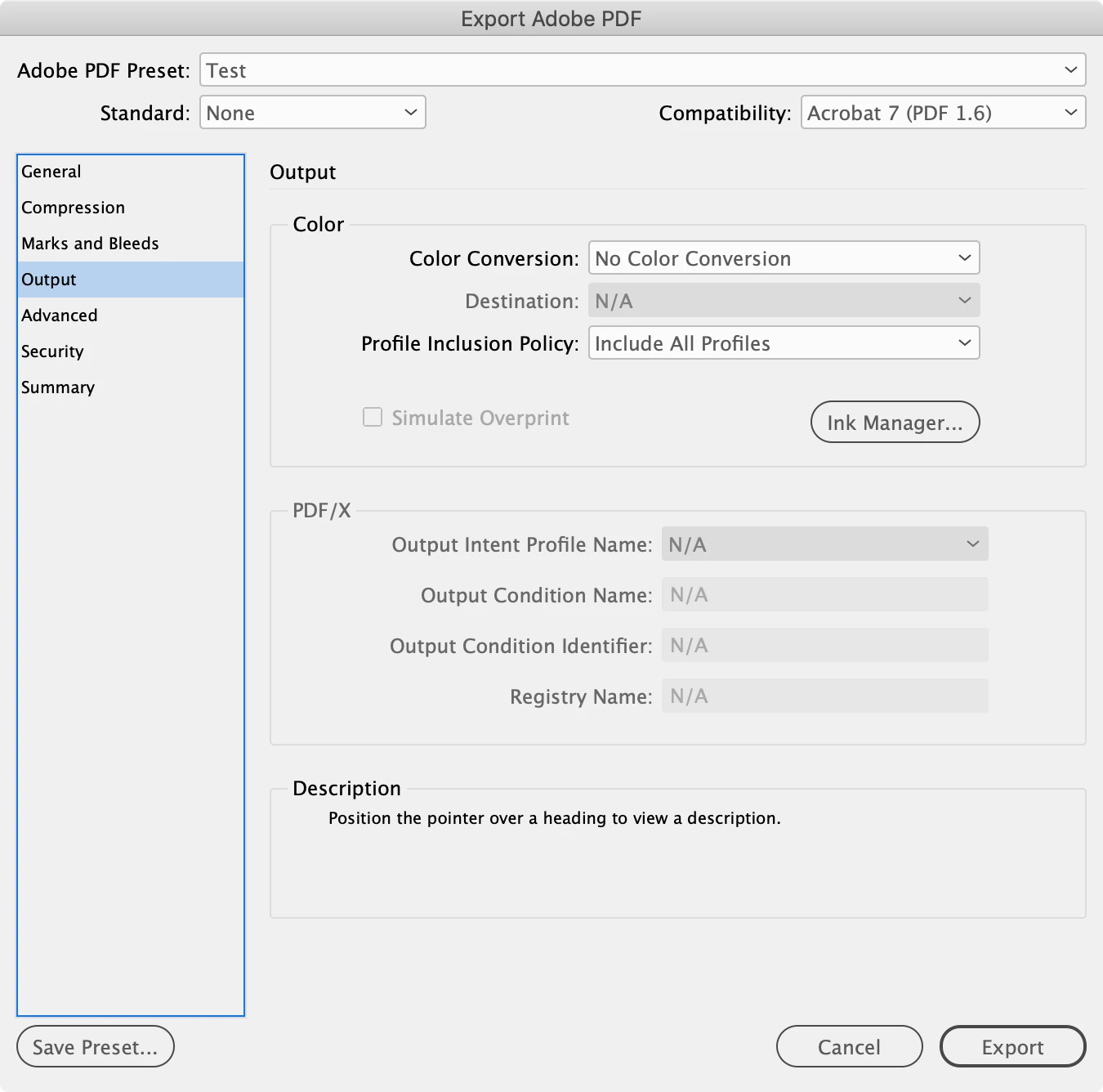Click the Cancel button

(849, 1046)
